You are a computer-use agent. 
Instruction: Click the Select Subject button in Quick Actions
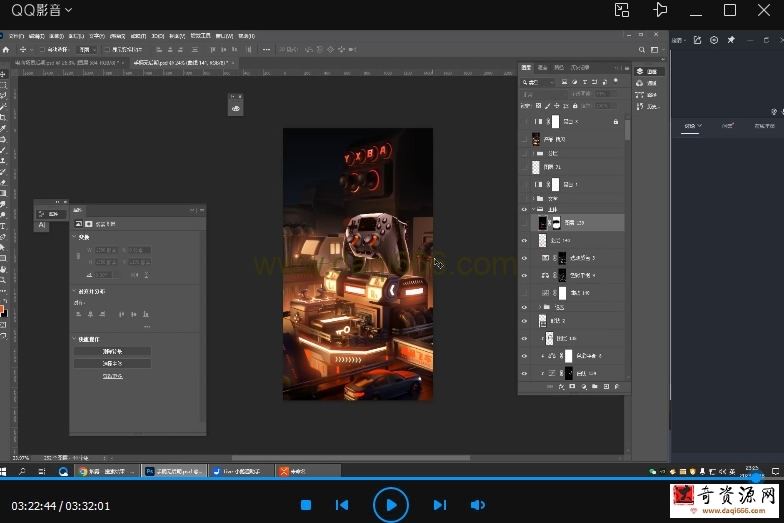click(x=112, y=364)
